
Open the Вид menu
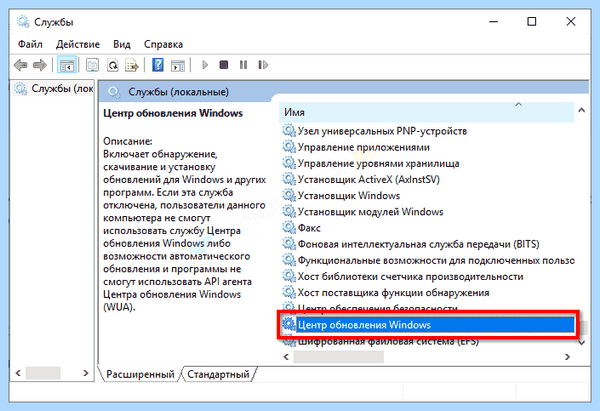(122, 44)
